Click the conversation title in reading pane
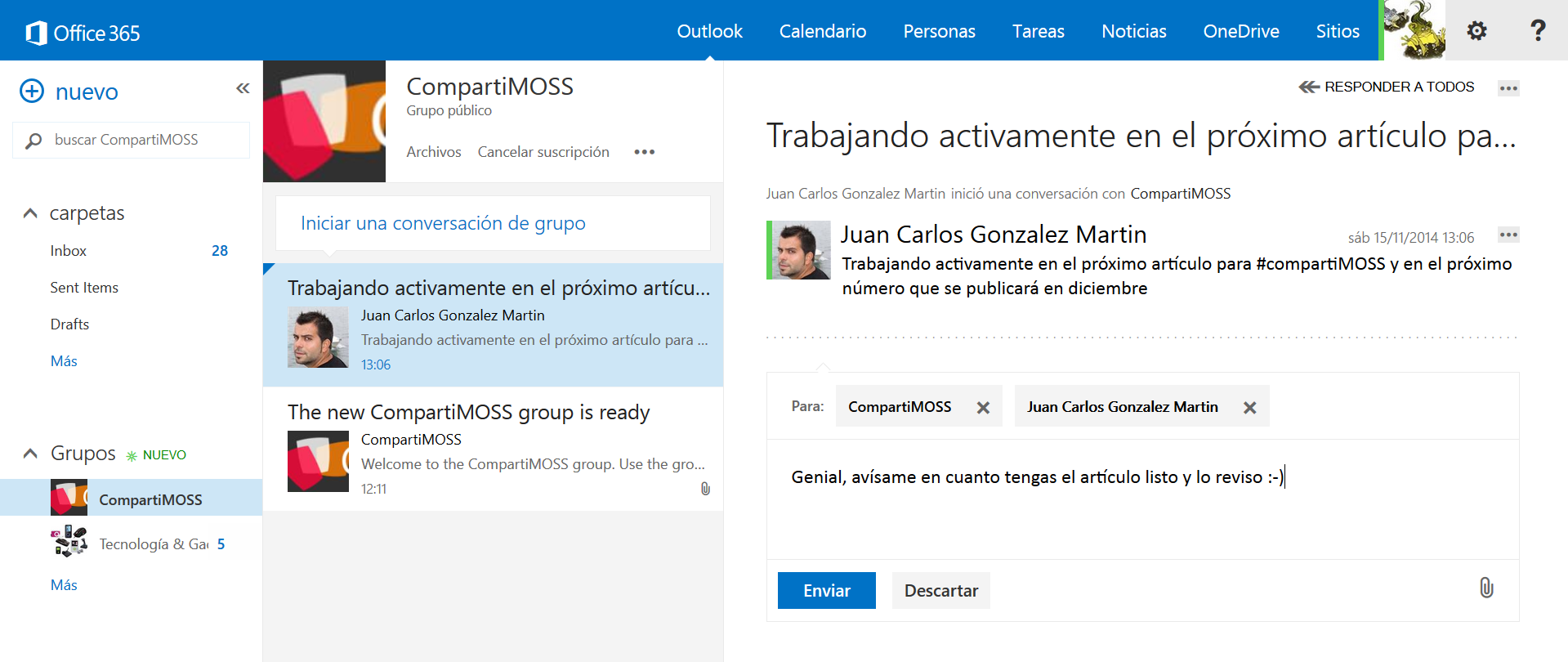 [x=1141, y=136]
